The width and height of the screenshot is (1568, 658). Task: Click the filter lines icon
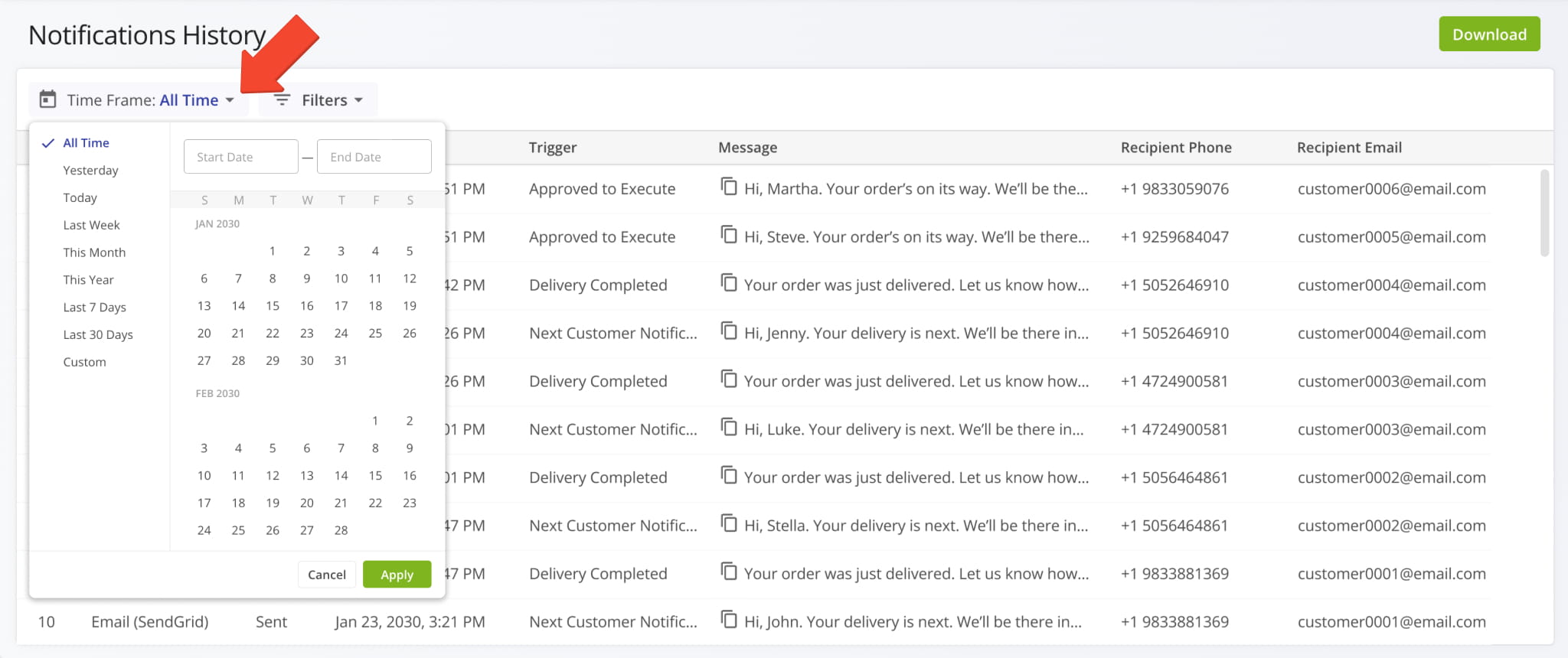[x=282, y=100]
